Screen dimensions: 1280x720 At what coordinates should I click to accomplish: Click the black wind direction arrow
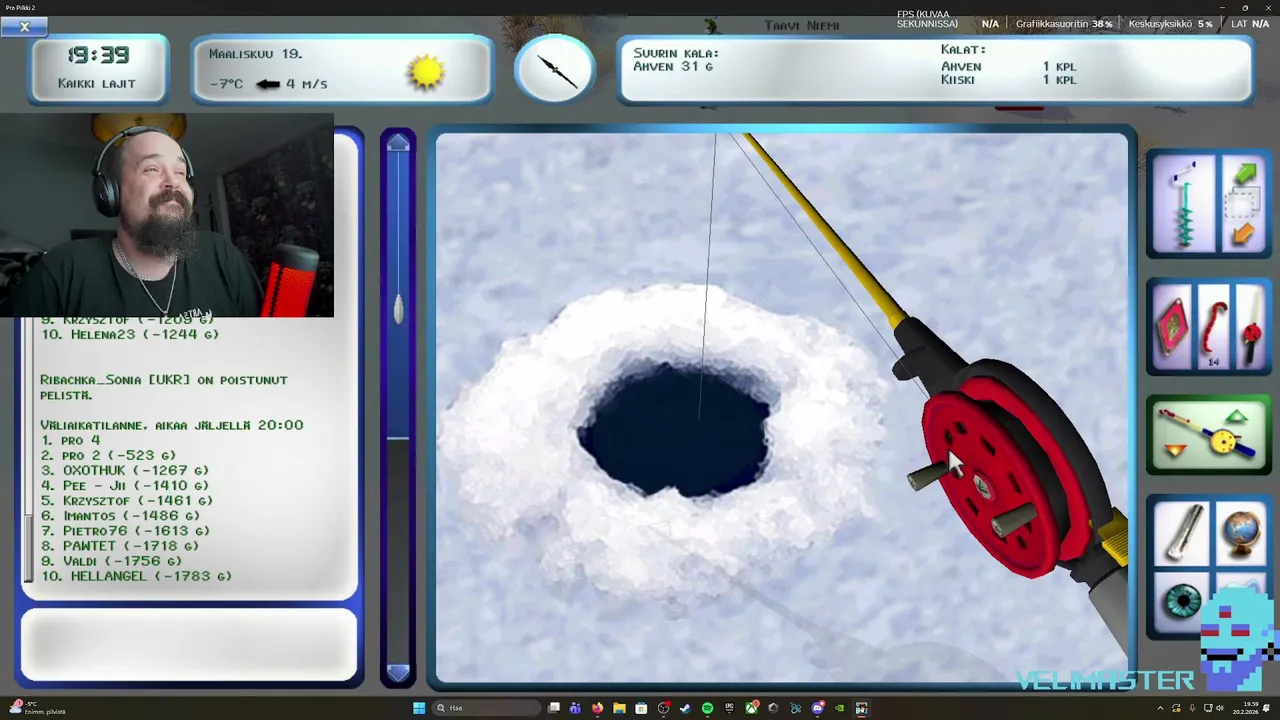pos(267,84)
